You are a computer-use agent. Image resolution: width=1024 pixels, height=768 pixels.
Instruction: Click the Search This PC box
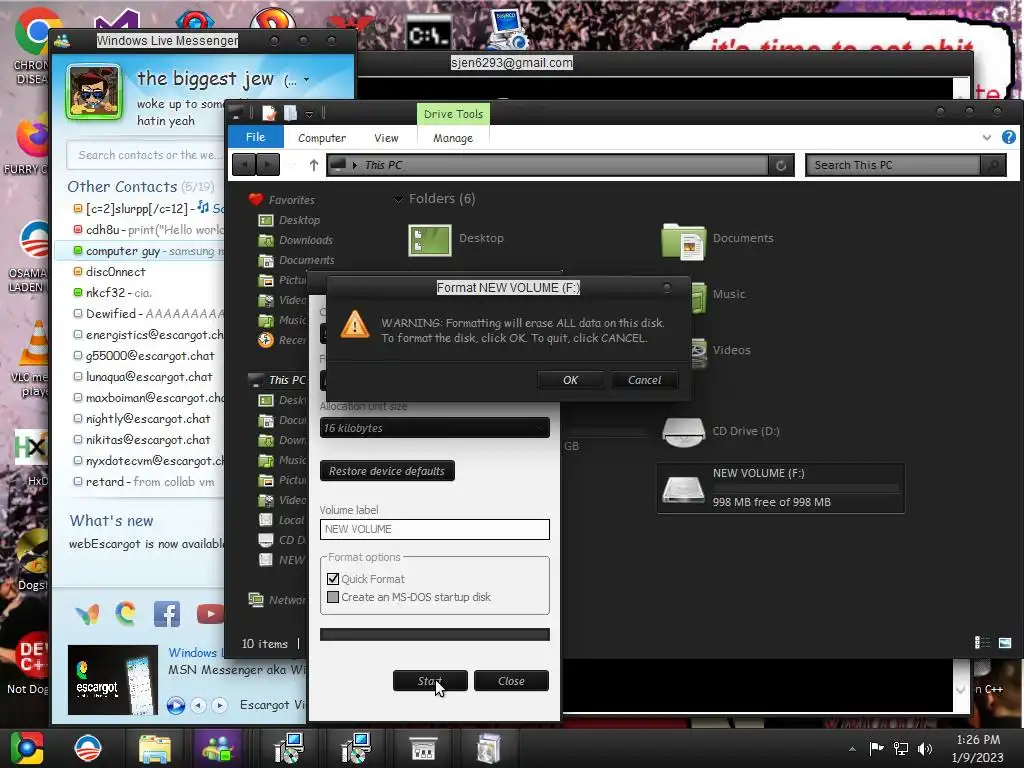tap(893, 165)
